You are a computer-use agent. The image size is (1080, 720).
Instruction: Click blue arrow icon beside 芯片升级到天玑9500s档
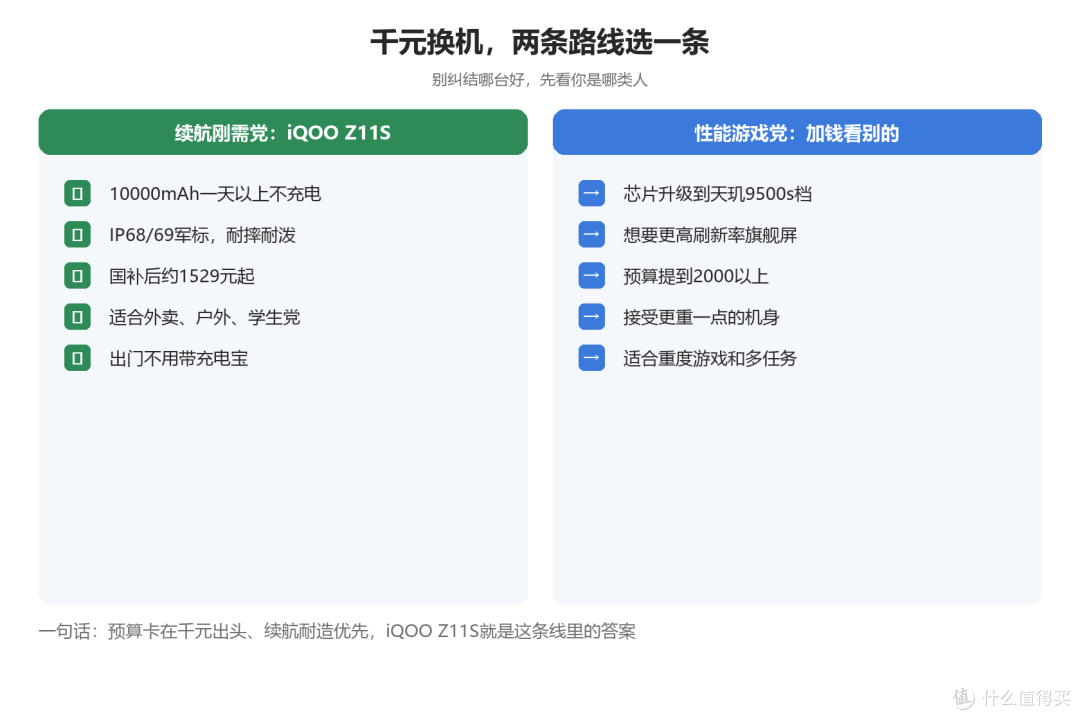click(x=592, y=194)
